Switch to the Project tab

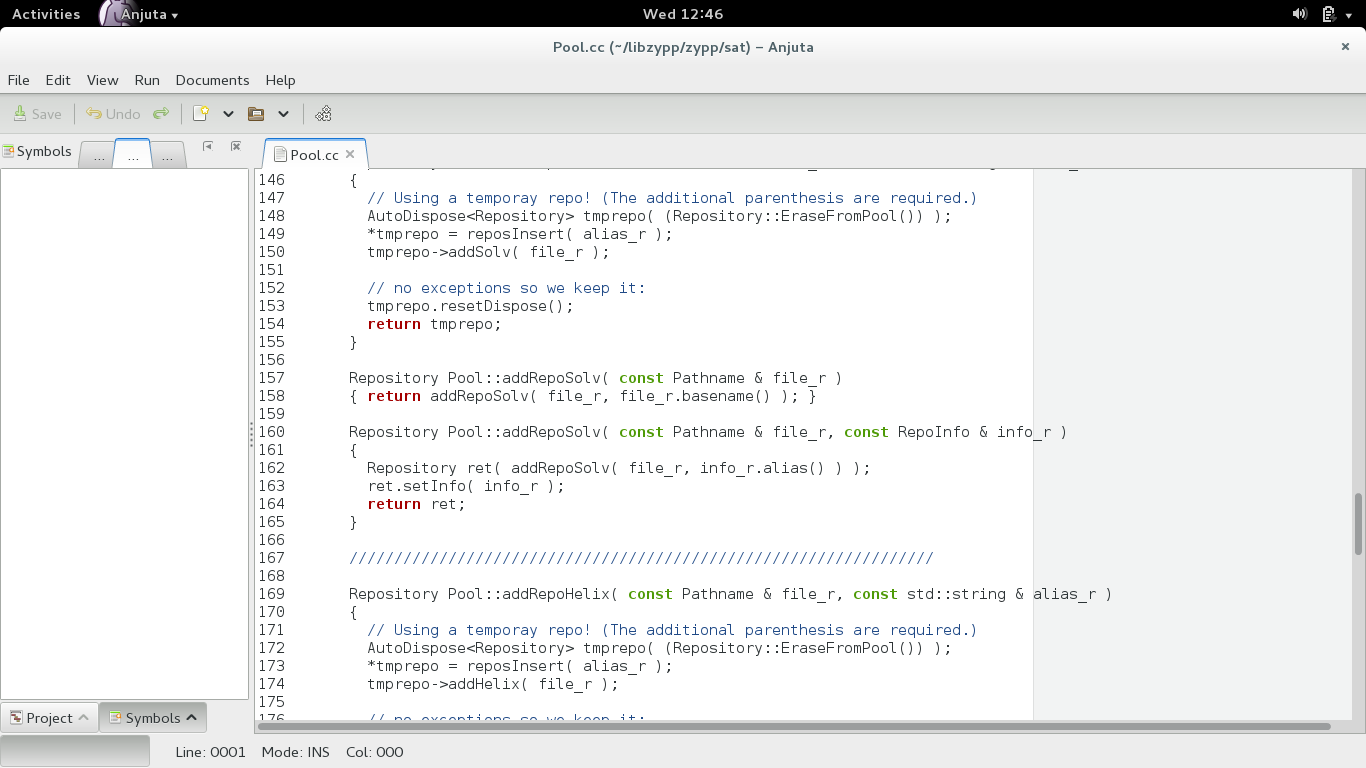click(49, 718)
